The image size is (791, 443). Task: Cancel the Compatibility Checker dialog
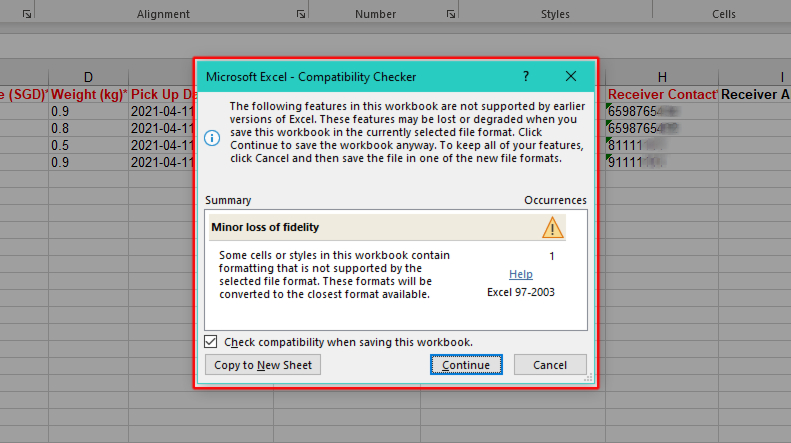click(x=550, y=365)
